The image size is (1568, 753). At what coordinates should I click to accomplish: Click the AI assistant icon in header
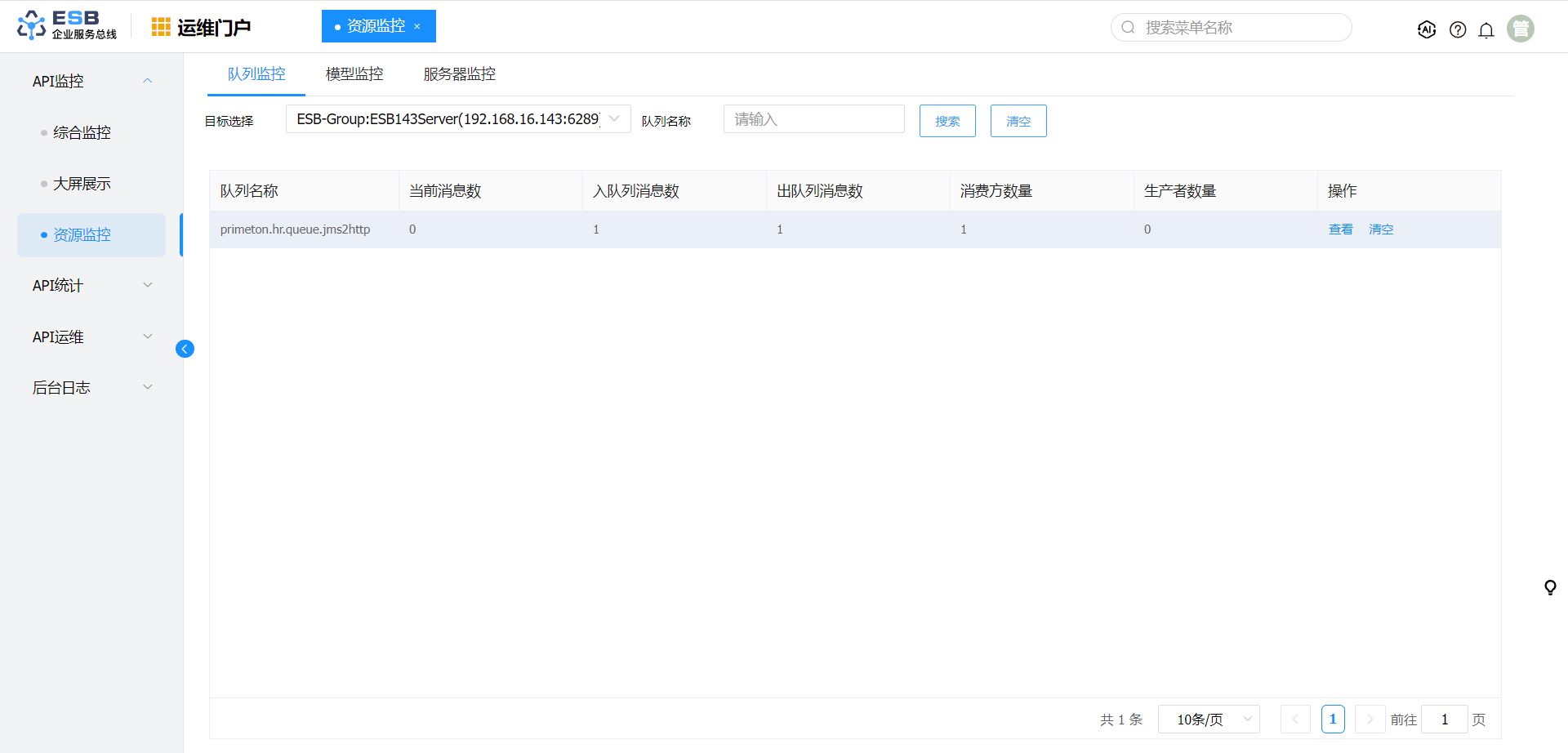tap(1427, 29)
